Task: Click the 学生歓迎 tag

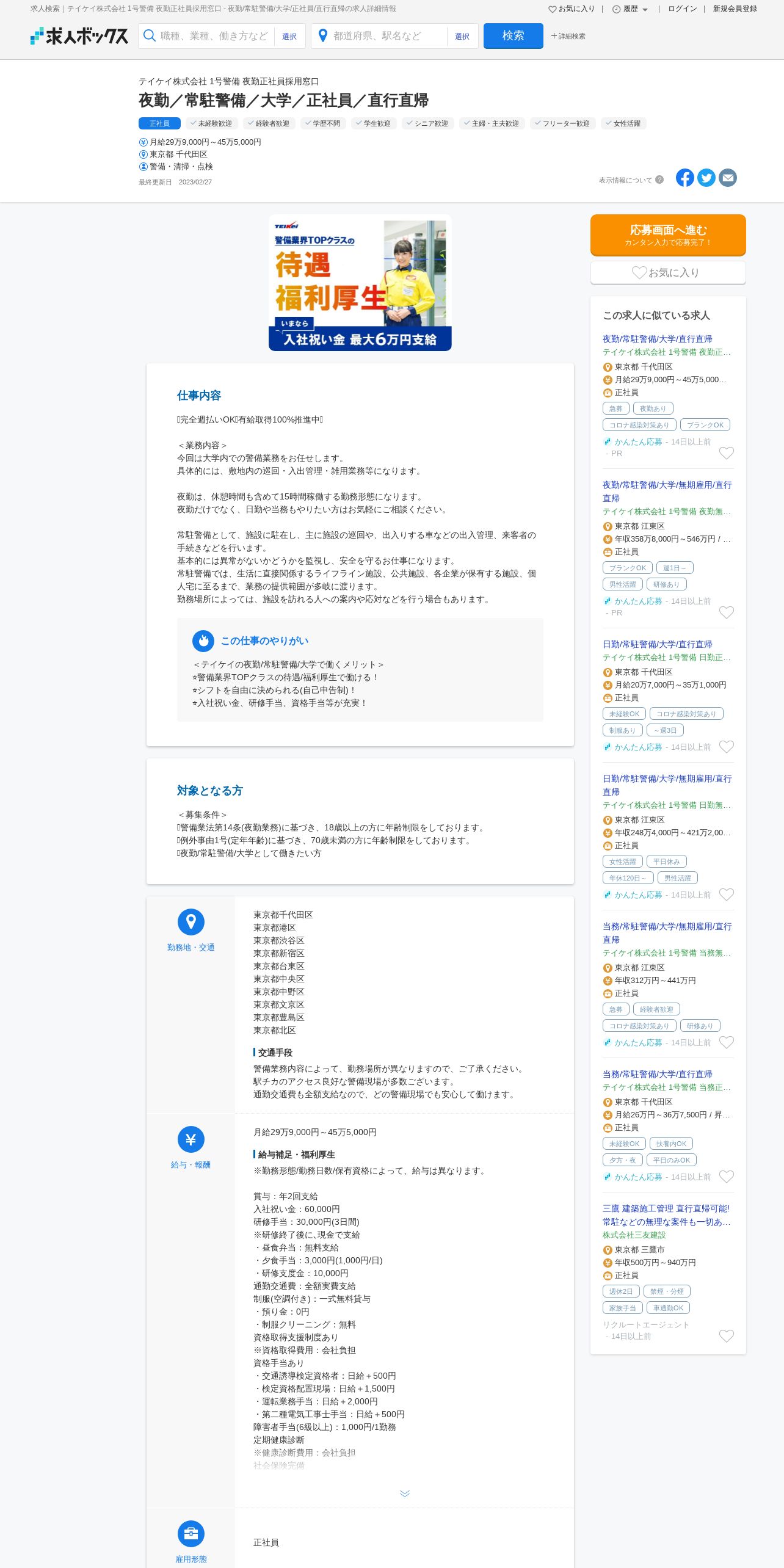Action: (374, 123)
